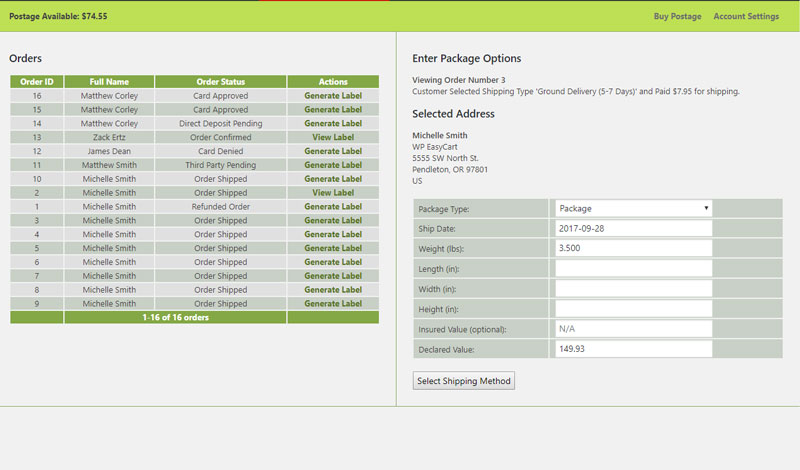Click the Order ID column header
This screenshot has height=470, width=800.
click(37, 82)
